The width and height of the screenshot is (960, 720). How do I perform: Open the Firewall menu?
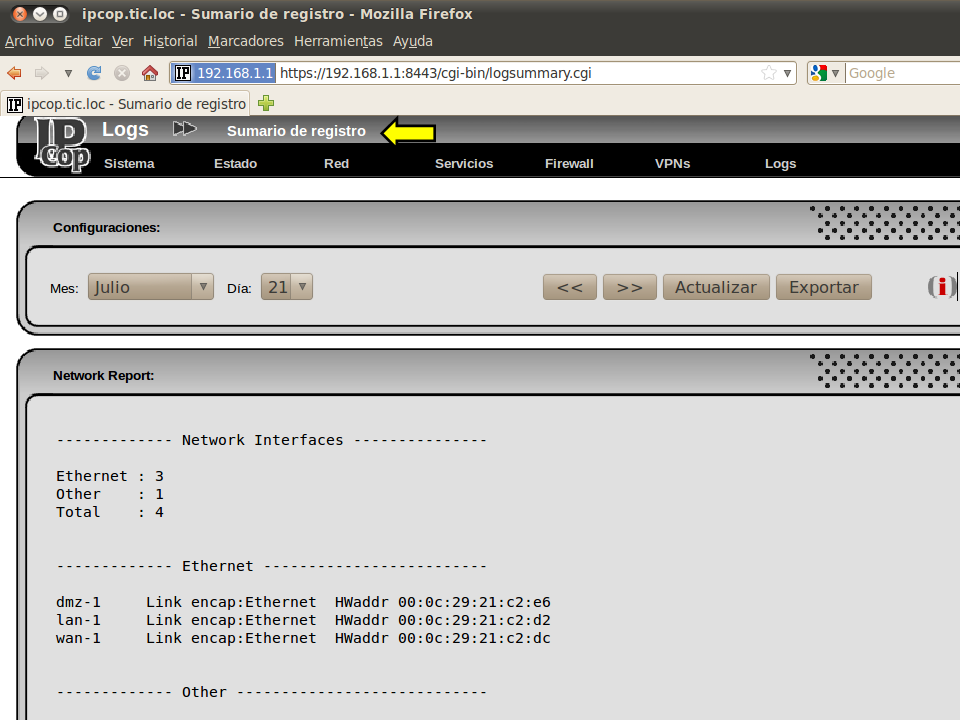click(569, 163)
